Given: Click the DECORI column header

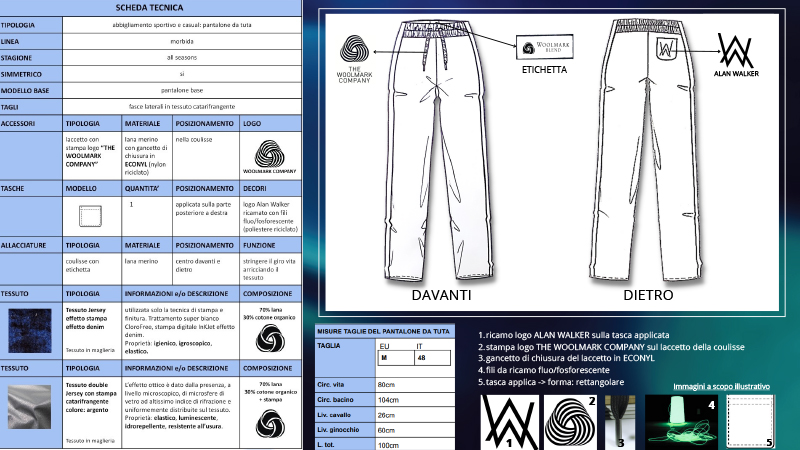Looking at the screenshot, I should (255, 188).
